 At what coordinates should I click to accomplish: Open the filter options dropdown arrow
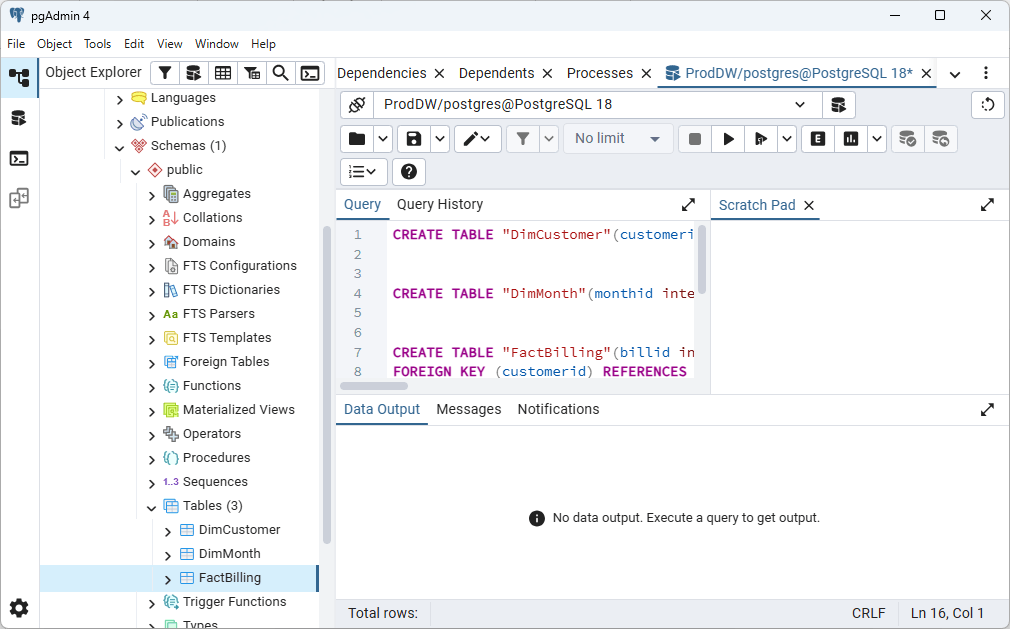549,139
